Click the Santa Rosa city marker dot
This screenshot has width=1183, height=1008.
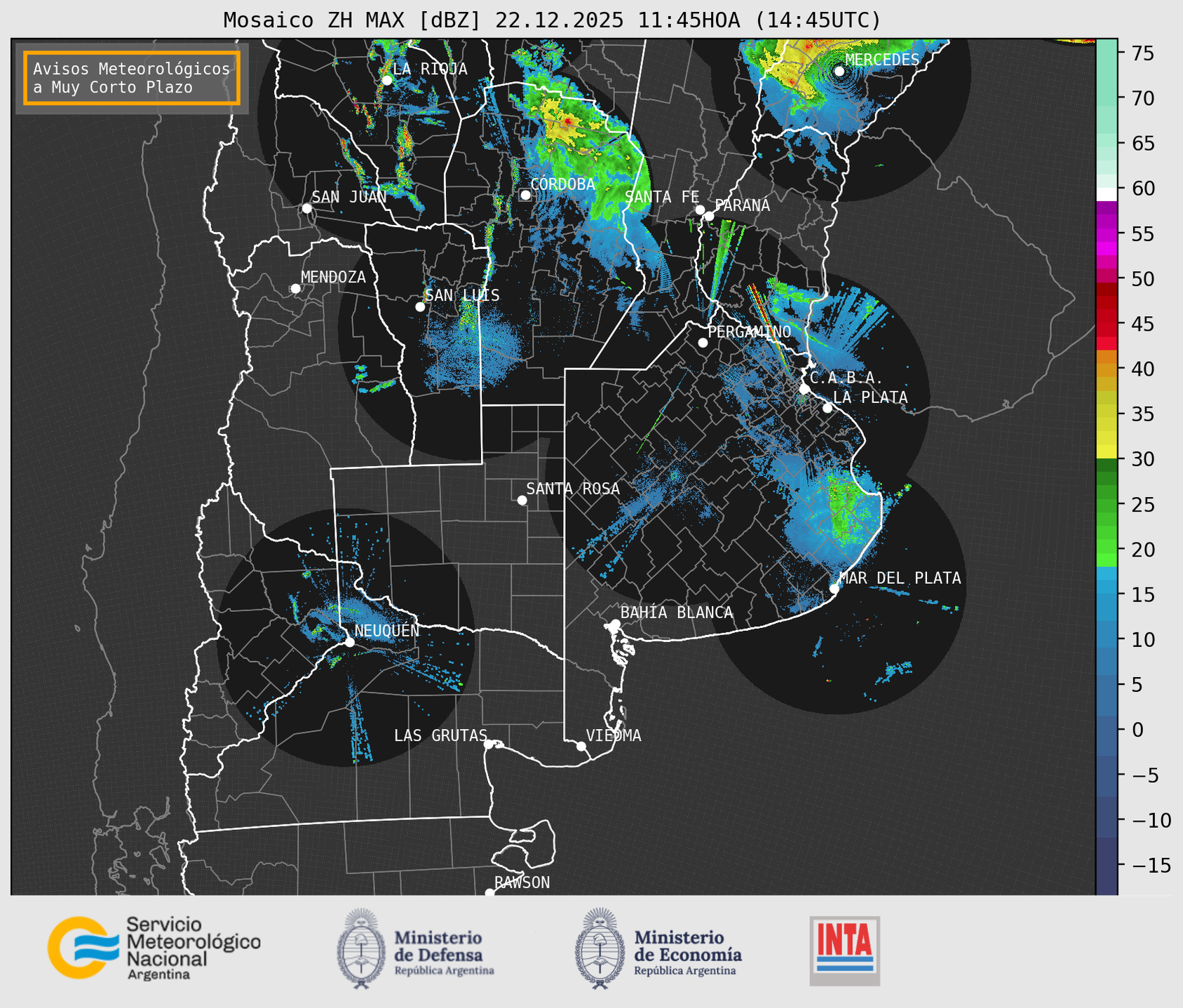point(522,500)
